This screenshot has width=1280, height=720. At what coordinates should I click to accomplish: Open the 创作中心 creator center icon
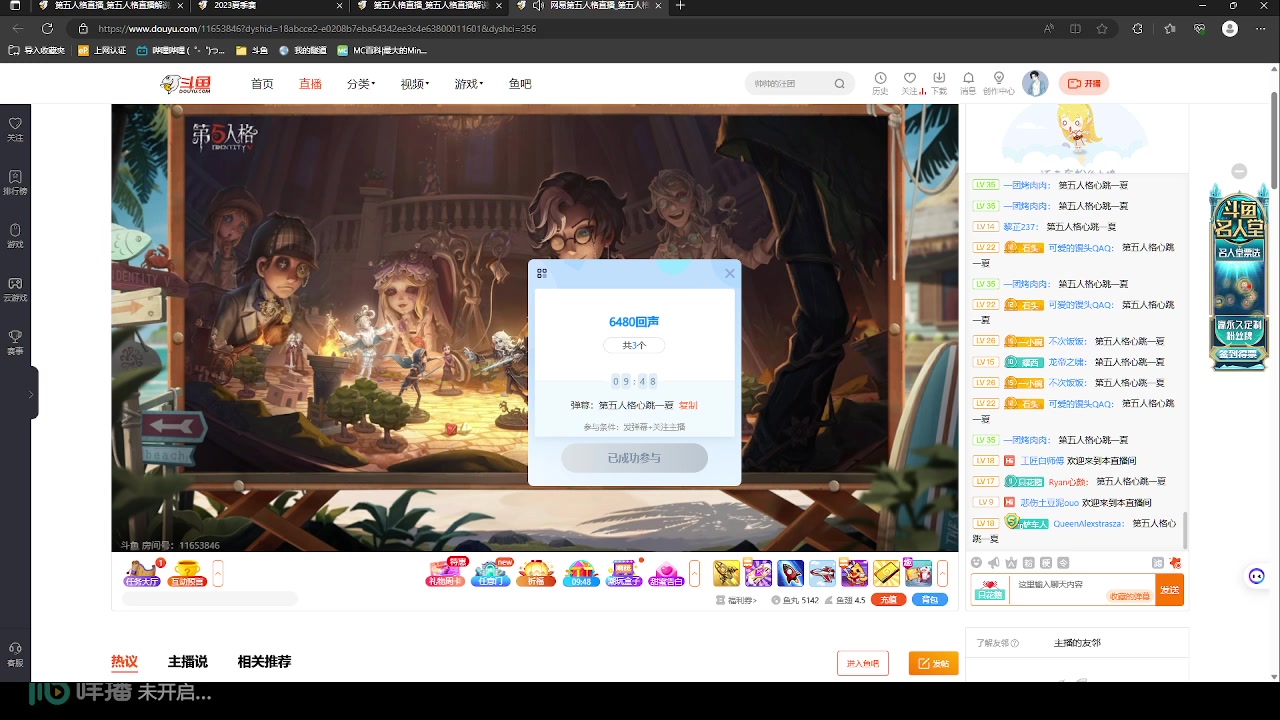998,83
